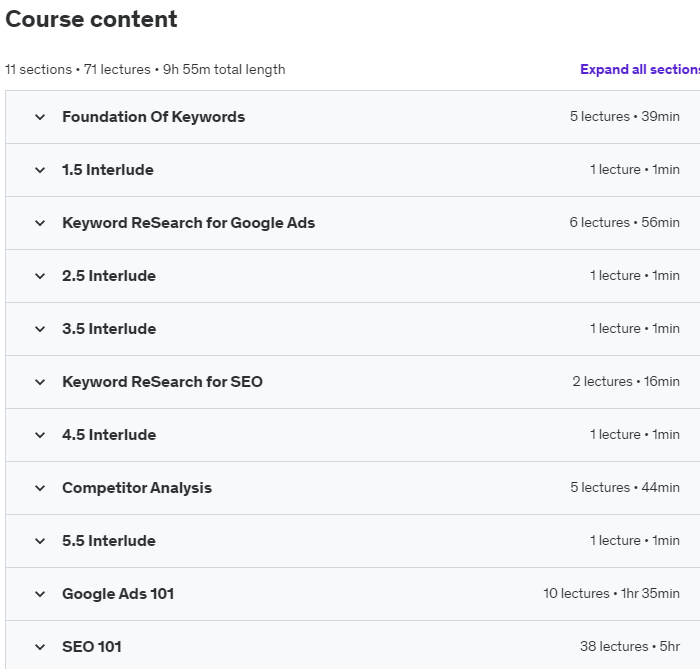Screen dimensions: 700x669
Task: Select Keyword ReSearch for Google Ads title
Action: click(x=188, y=223)
